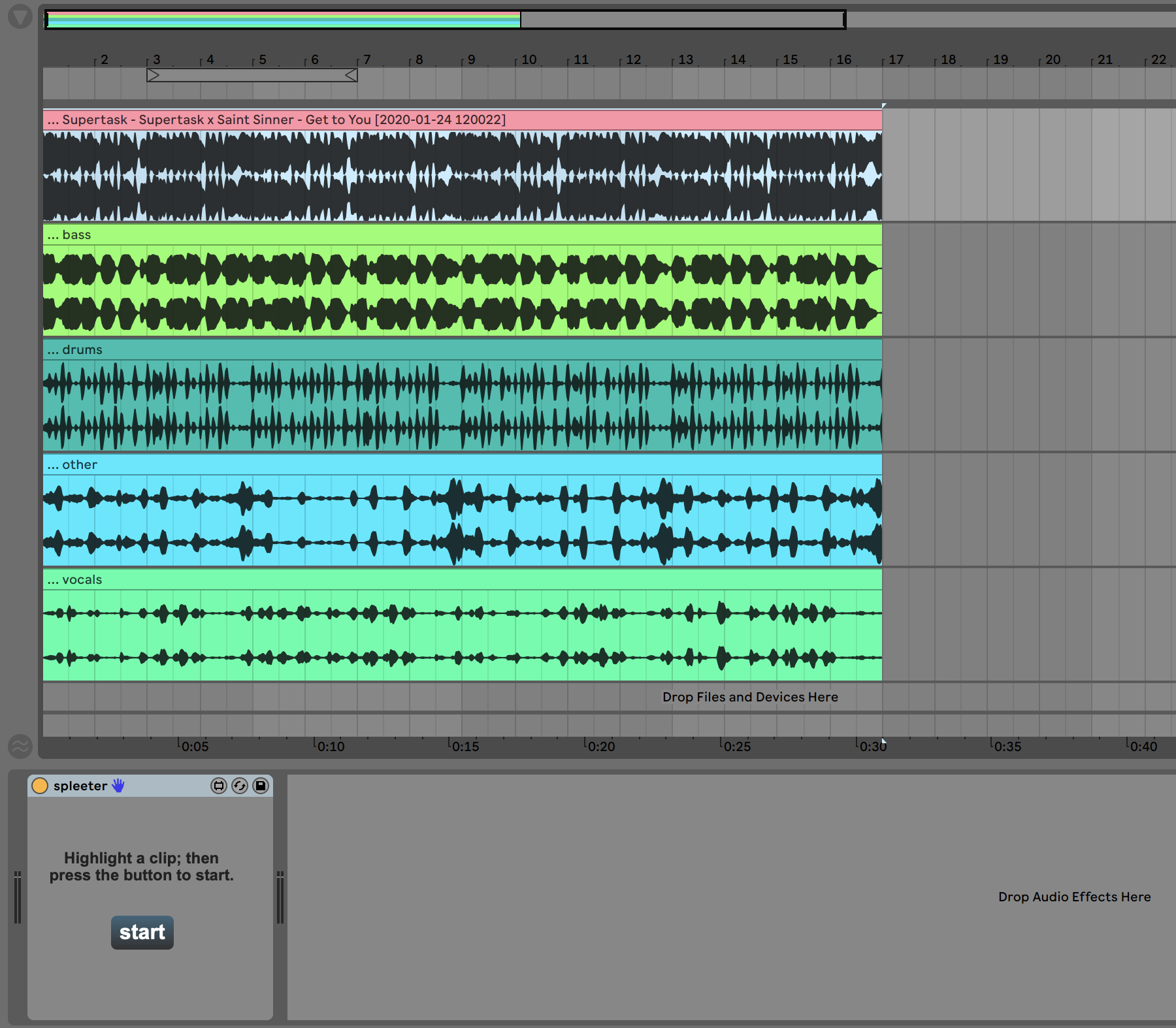Click bar 10 in the beat ruler
Image resolution: width=1176 pixels, height=1028 pixels.
tap(528, 59)
